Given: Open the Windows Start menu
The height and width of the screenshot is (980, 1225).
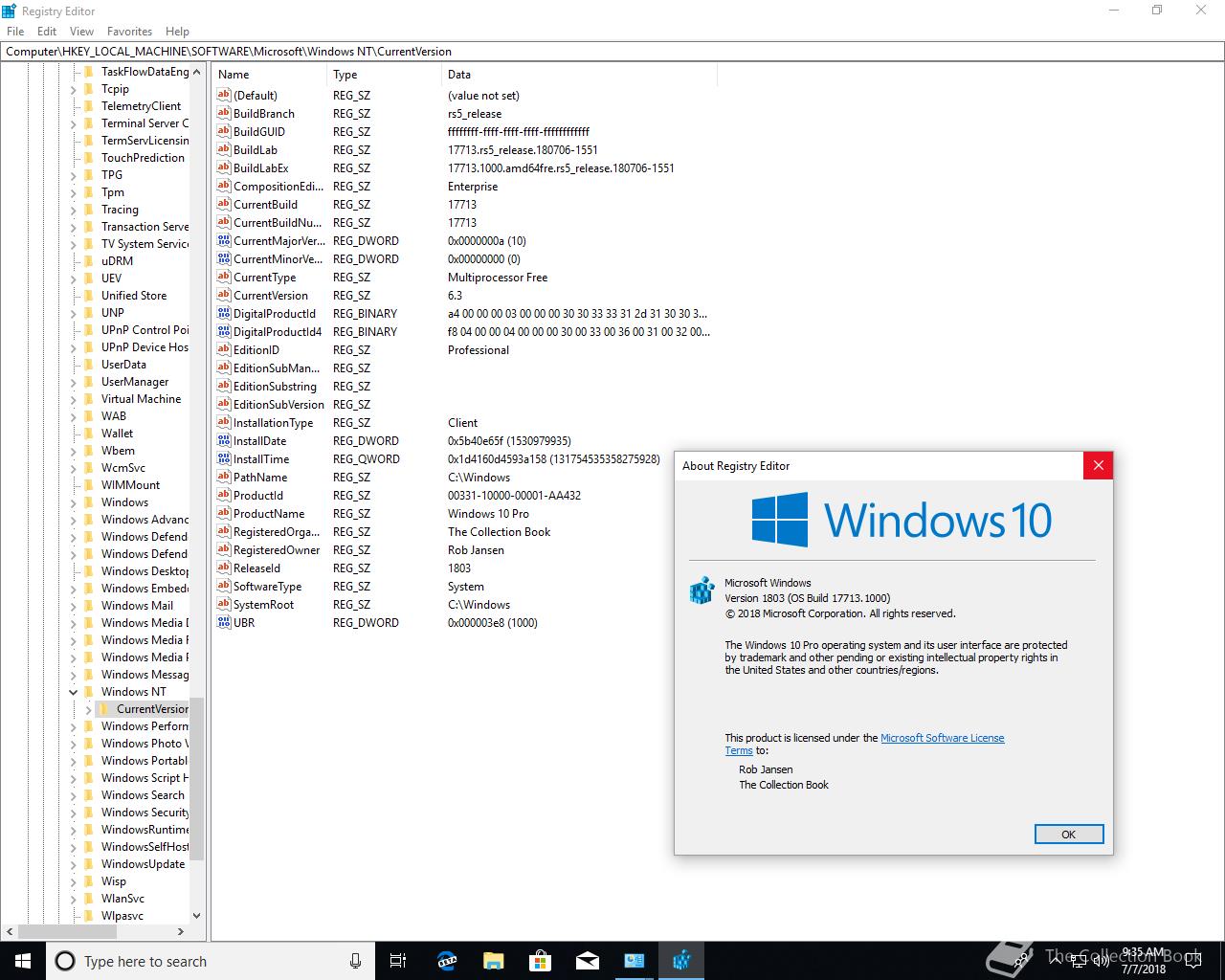Looking at the screenshot, I should pyautogui.click(x=22, y=961).
